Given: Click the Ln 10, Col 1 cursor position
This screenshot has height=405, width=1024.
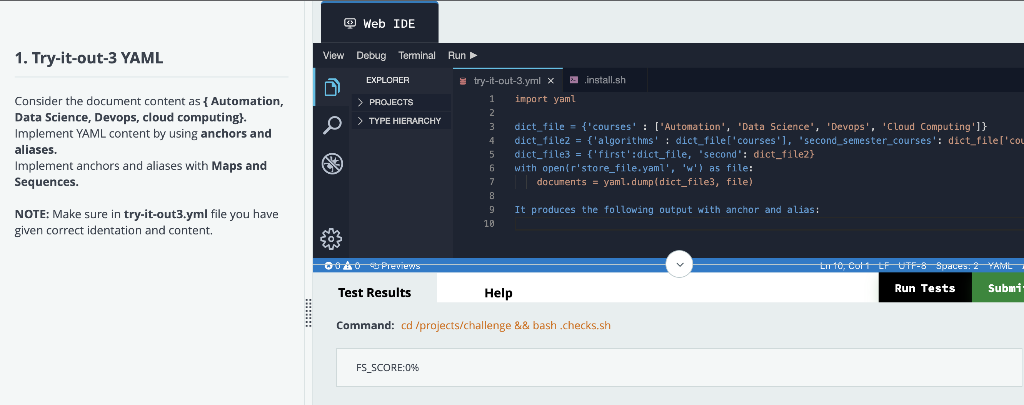Looking at the screenshot, I should [x=844, y=266].
